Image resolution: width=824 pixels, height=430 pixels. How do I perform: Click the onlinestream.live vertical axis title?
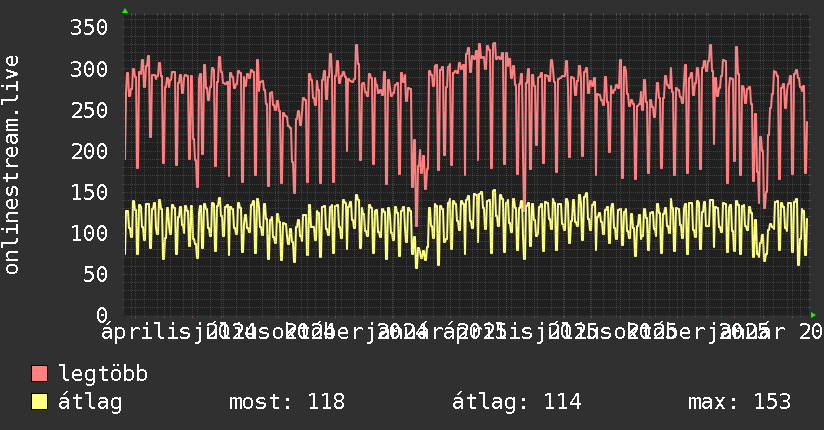(11, 165)
